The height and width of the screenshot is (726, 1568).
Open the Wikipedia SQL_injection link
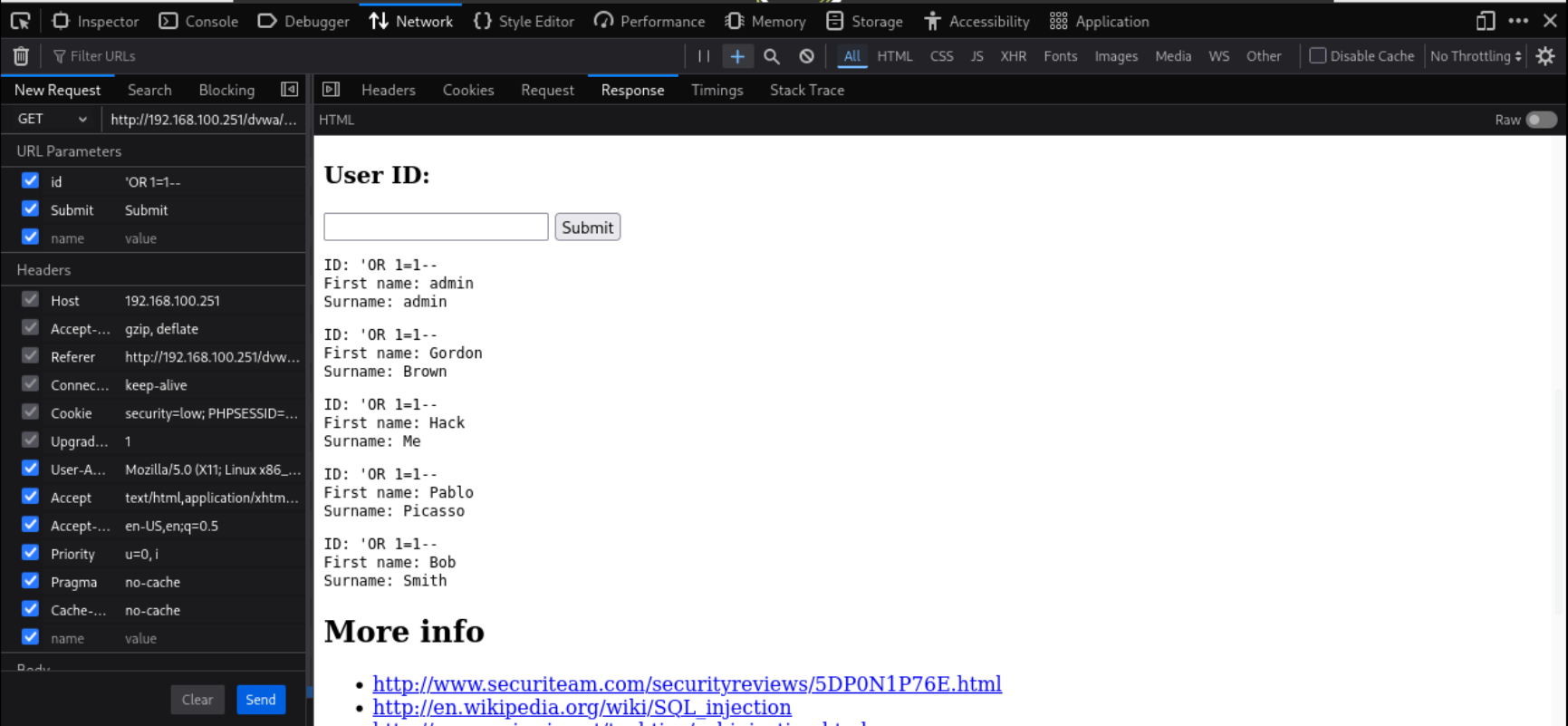click(582, 707)
